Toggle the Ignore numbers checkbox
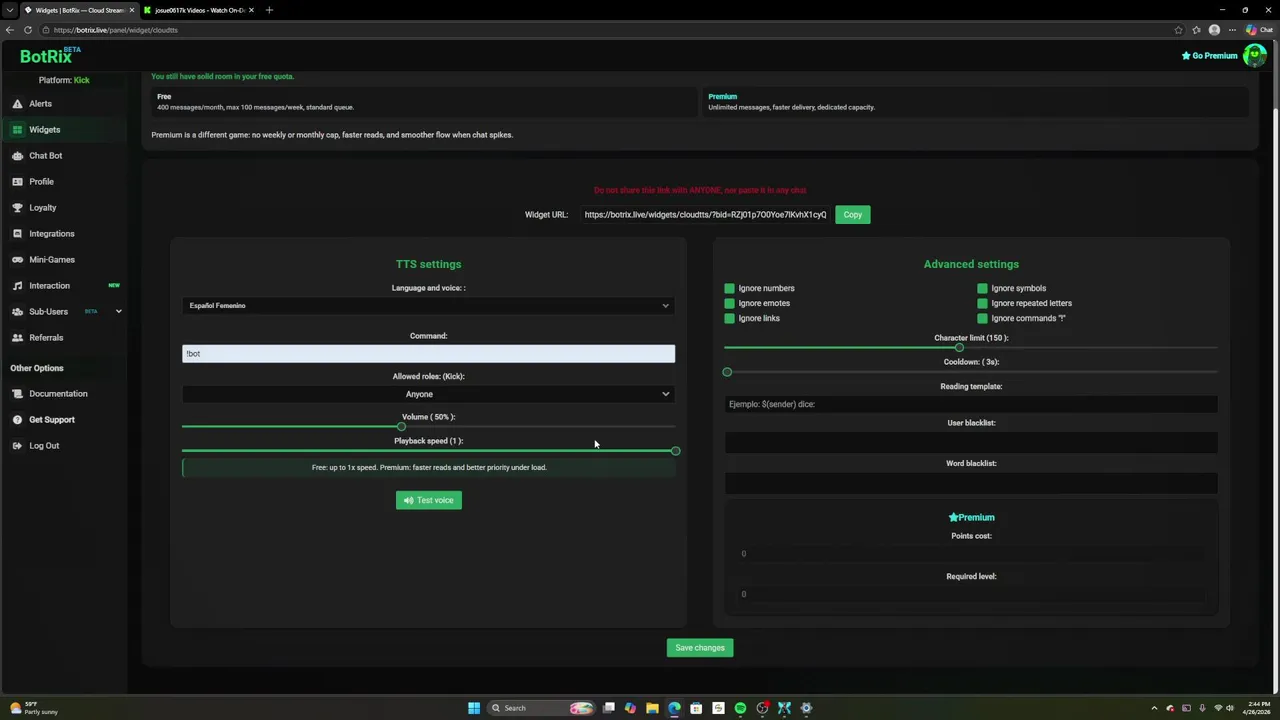This screenshot has height=720, width=1280. 729,288
